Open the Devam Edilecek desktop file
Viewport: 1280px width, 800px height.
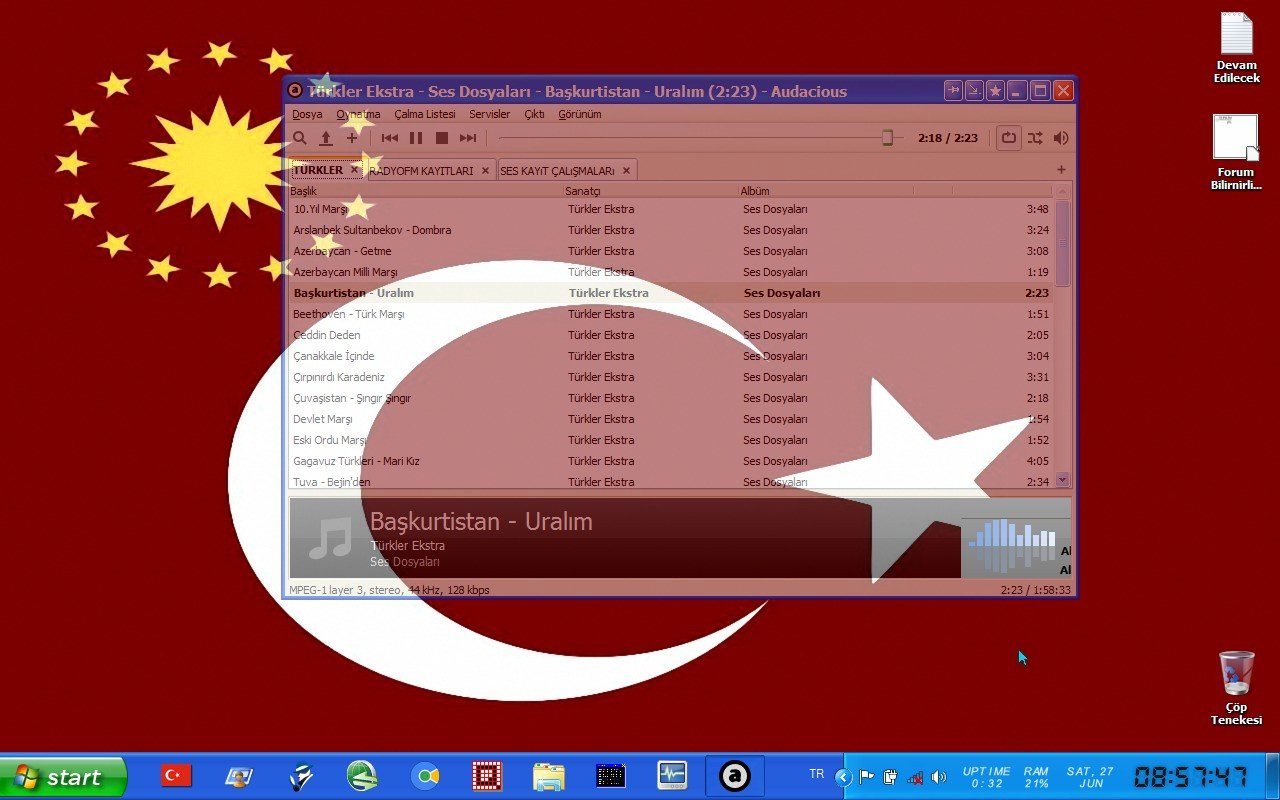pos(1236,48)
